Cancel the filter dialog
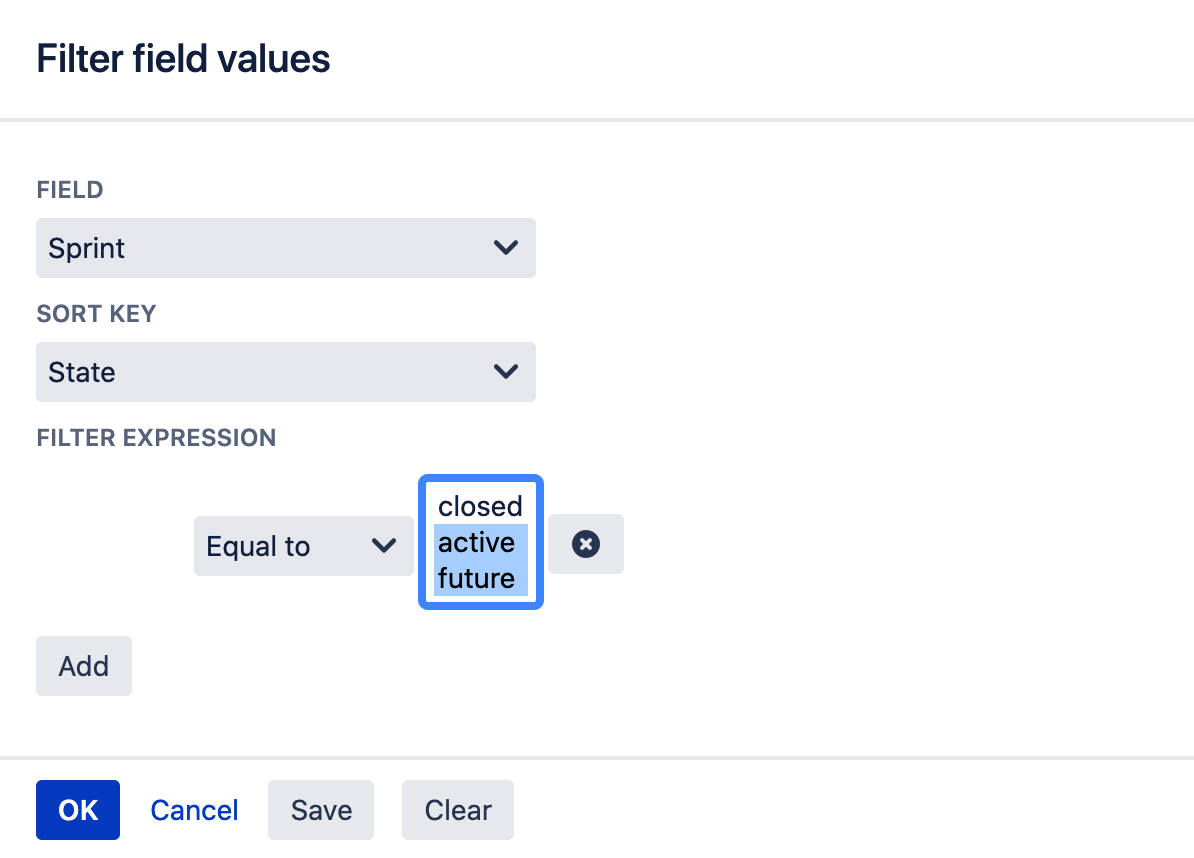Screen dimensions: 1194x858 tap(194, 810)
